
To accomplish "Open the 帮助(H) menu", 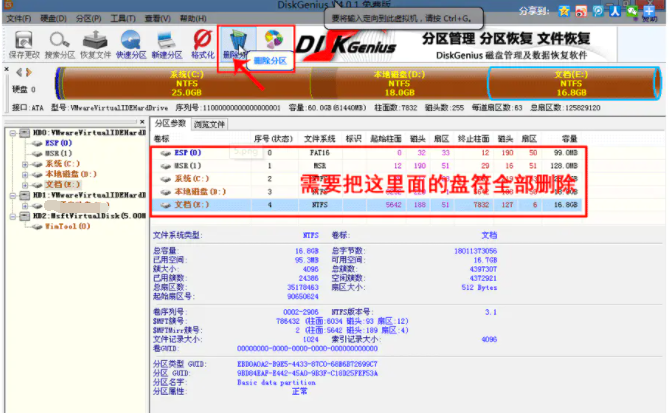I will point(193,19).
